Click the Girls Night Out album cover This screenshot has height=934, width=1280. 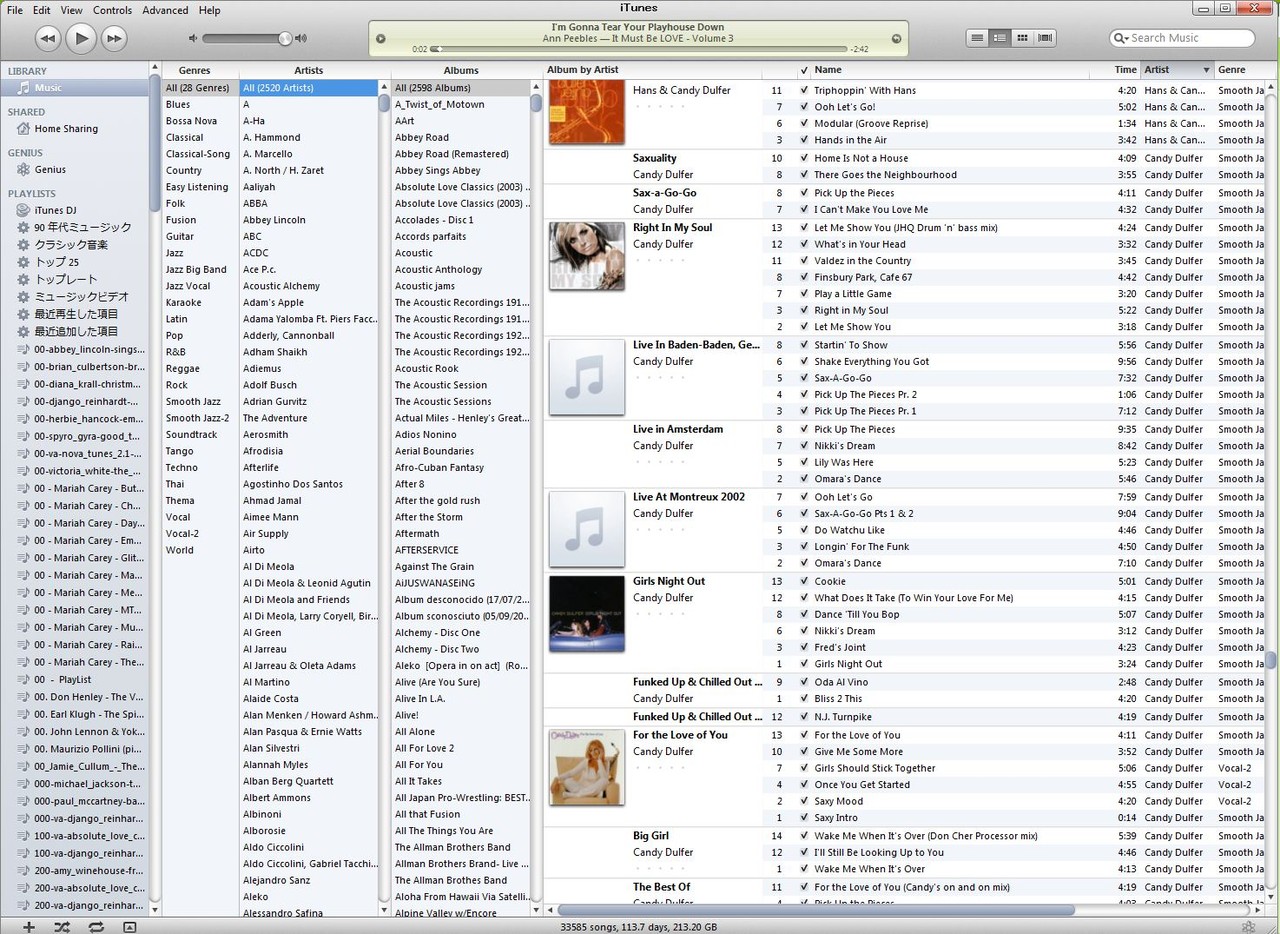click(x=587, y=613)
